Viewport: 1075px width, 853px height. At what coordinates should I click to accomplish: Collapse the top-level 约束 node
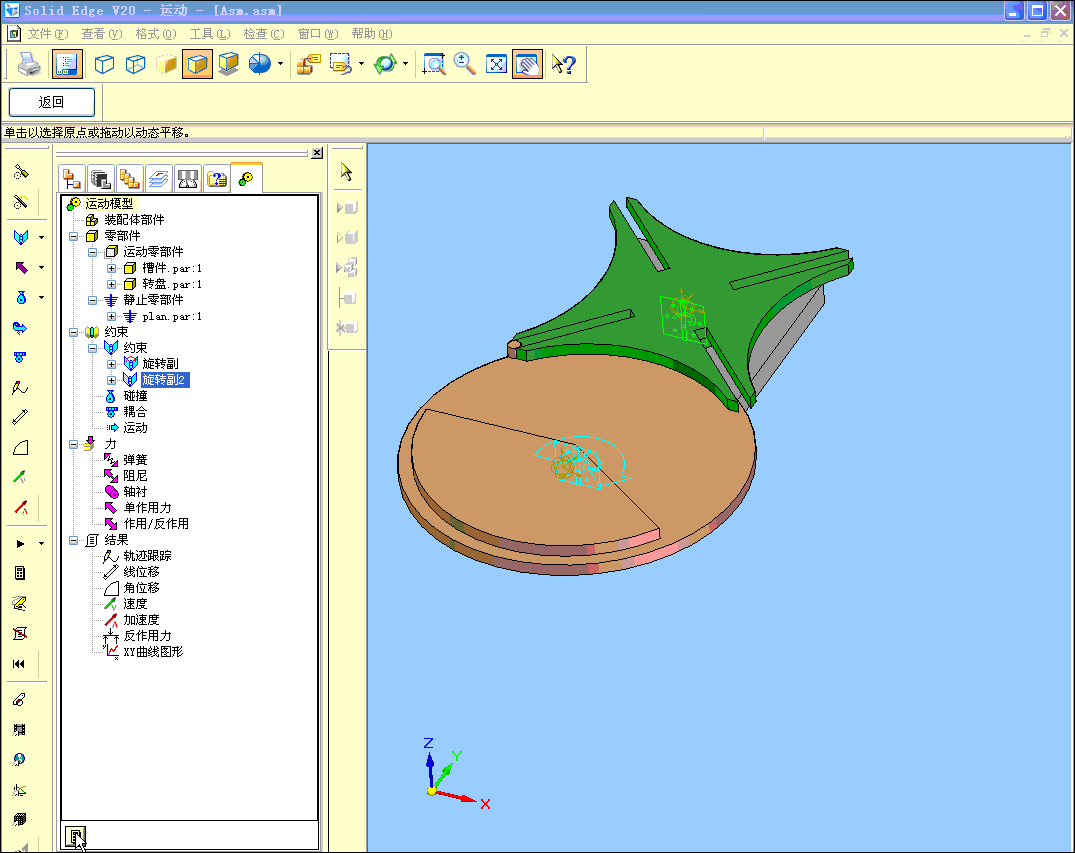73,332
